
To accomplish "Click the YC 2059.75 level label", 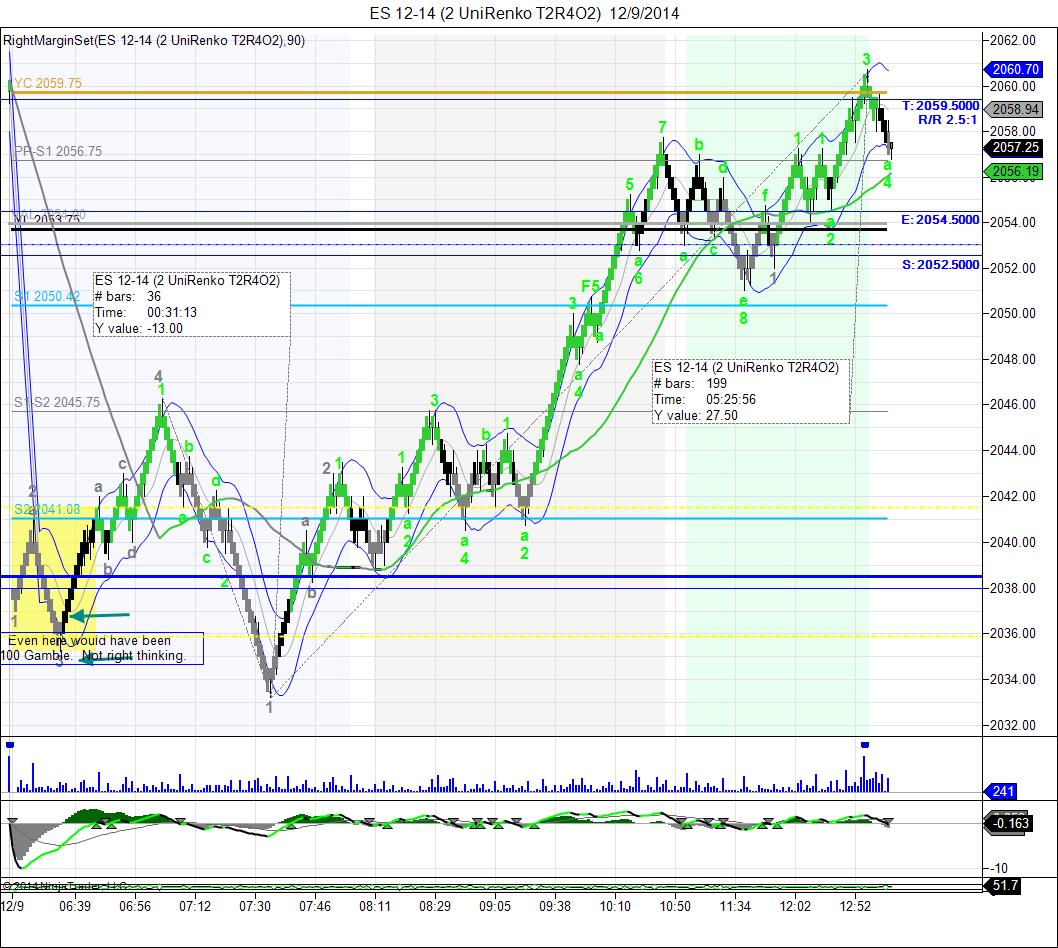I will (48, 83).
